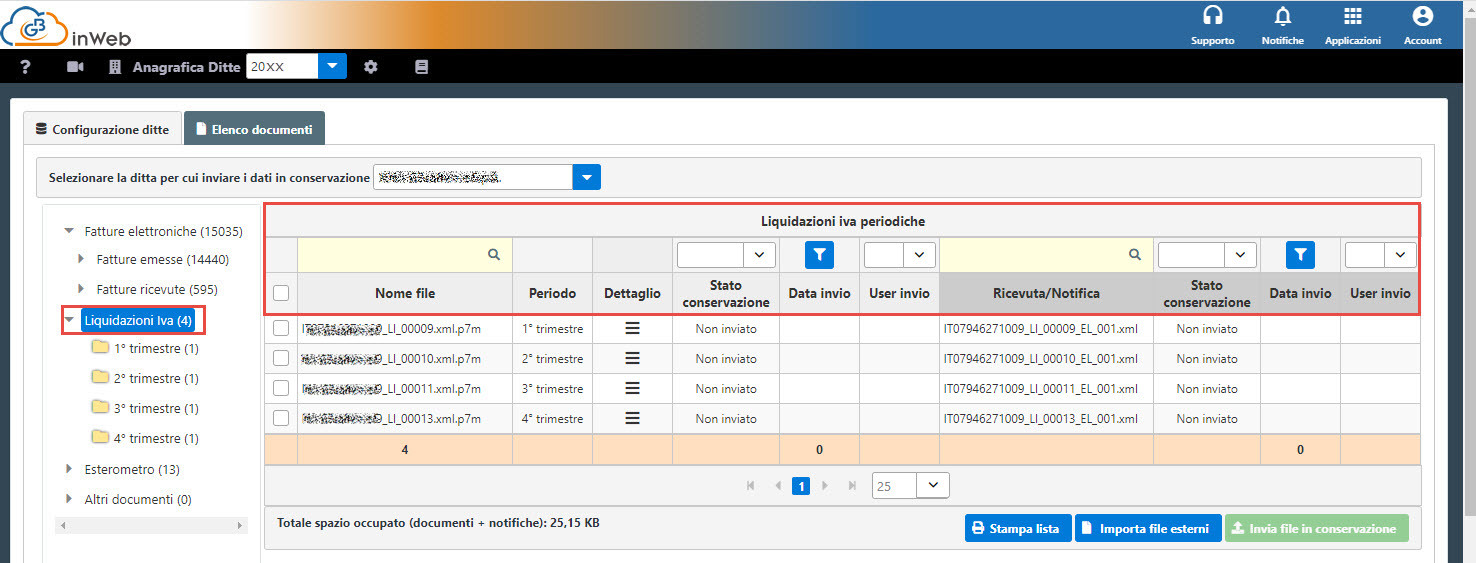This screenshot has height=563, width=1476.
Task: Click the Stampa lista button
Action: (1018, 528)
